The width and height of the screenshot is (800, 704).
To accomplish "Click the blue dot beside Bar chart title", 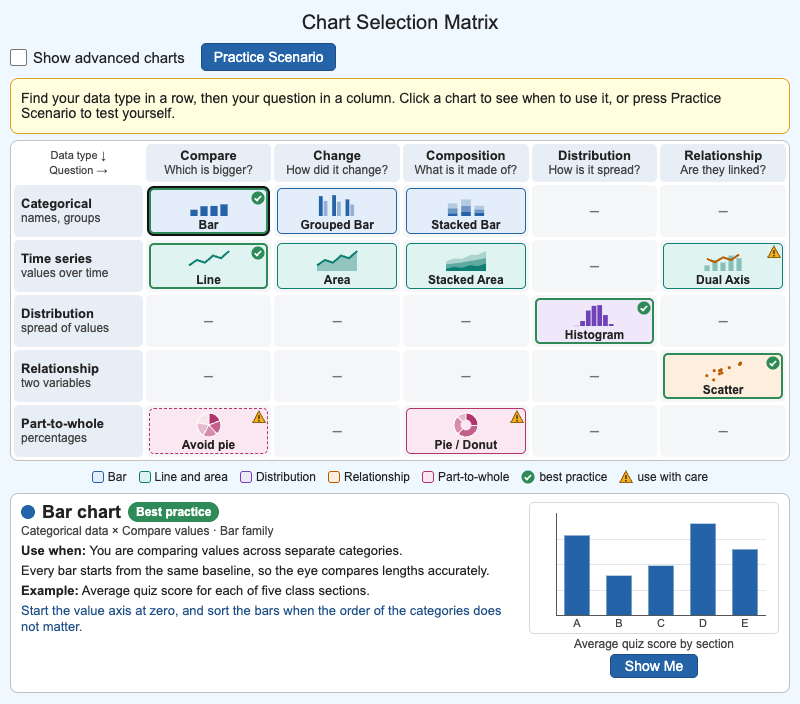I will (28, 512).
